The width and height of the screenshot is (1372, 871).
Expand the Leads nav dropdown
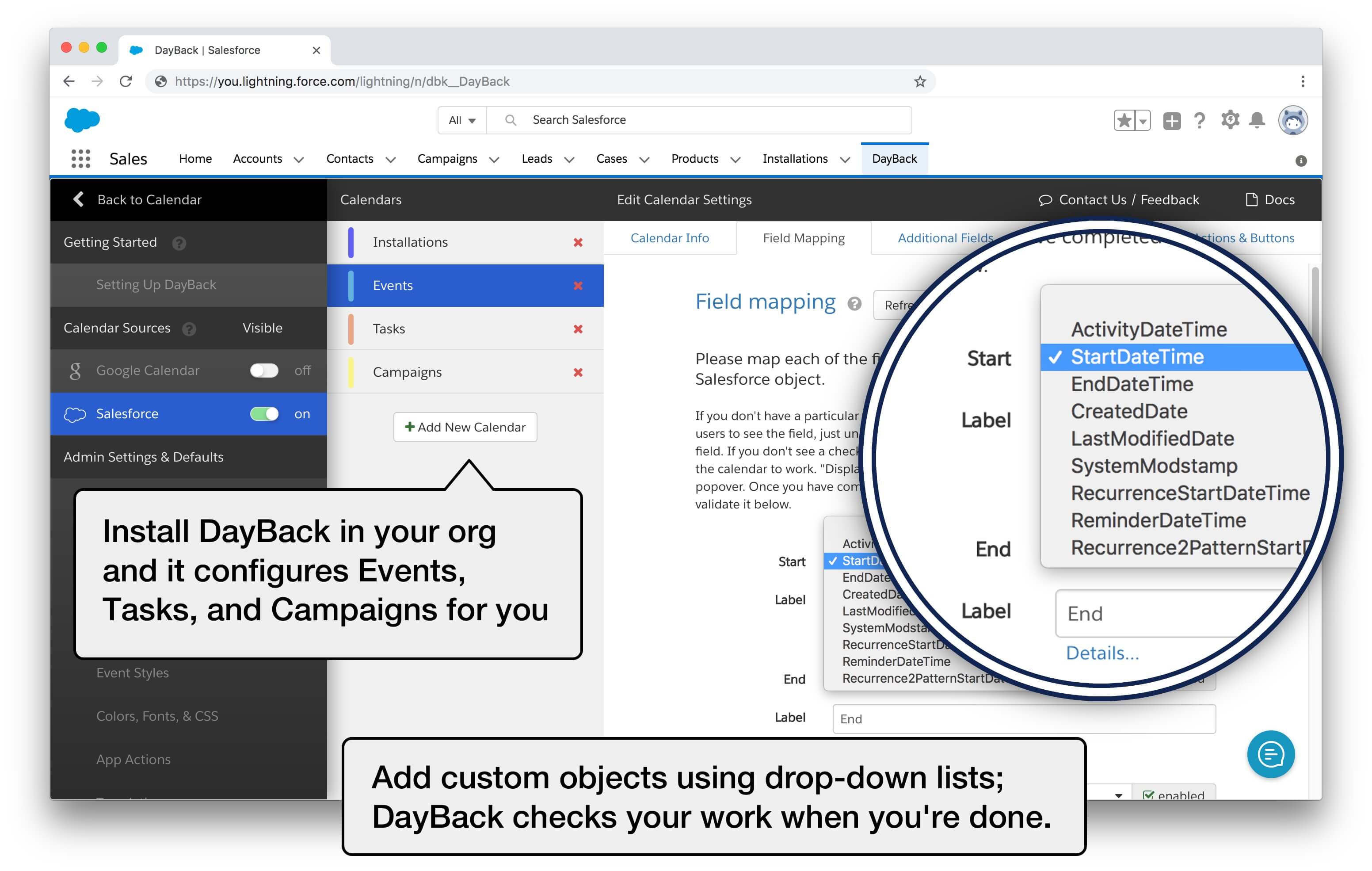coord(568,160)
